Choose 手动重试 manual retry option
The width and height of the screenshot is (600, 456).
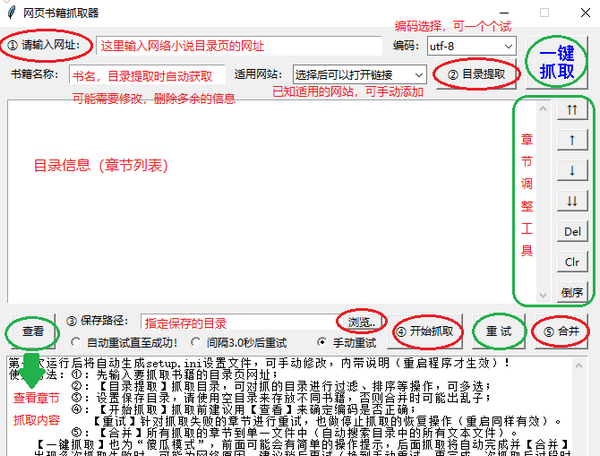(322, 341)
